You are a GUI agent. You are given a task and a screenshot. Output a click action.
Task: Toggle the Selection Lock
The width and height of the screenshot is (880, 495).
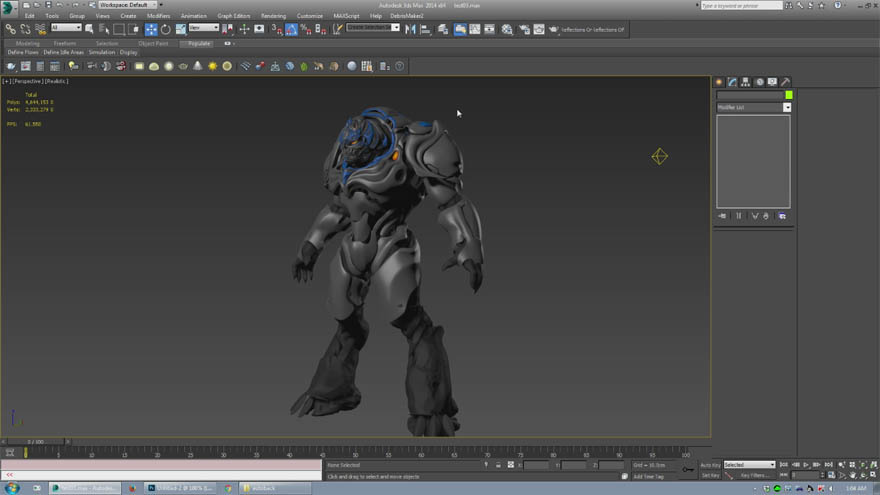(x=498, y=465)
